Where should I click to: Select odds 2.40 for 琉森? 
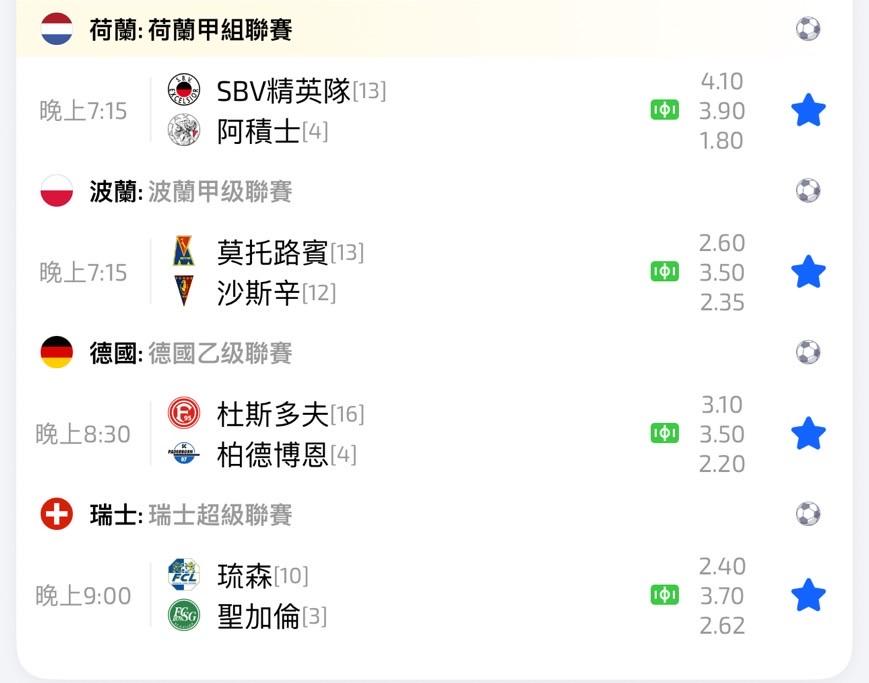[x=722, y=566]
